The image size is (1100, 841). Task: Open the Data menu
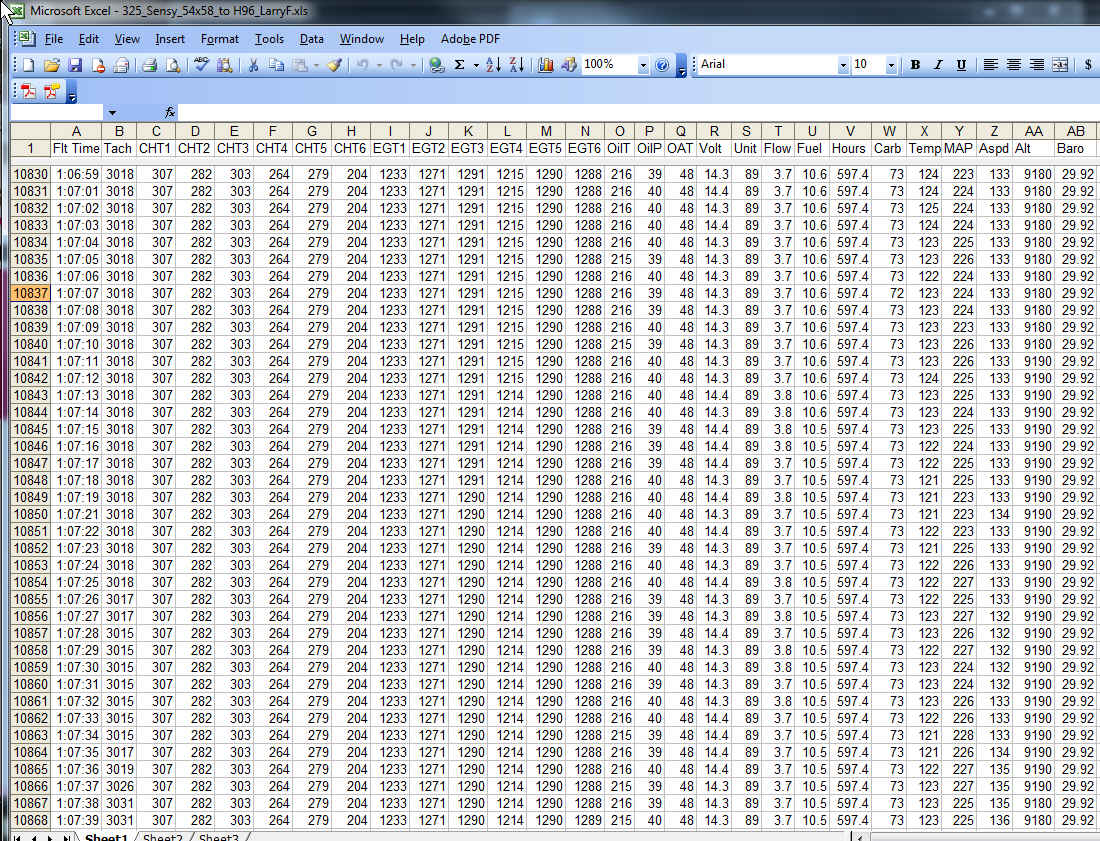pyautogui.click(x=311, y=39)
